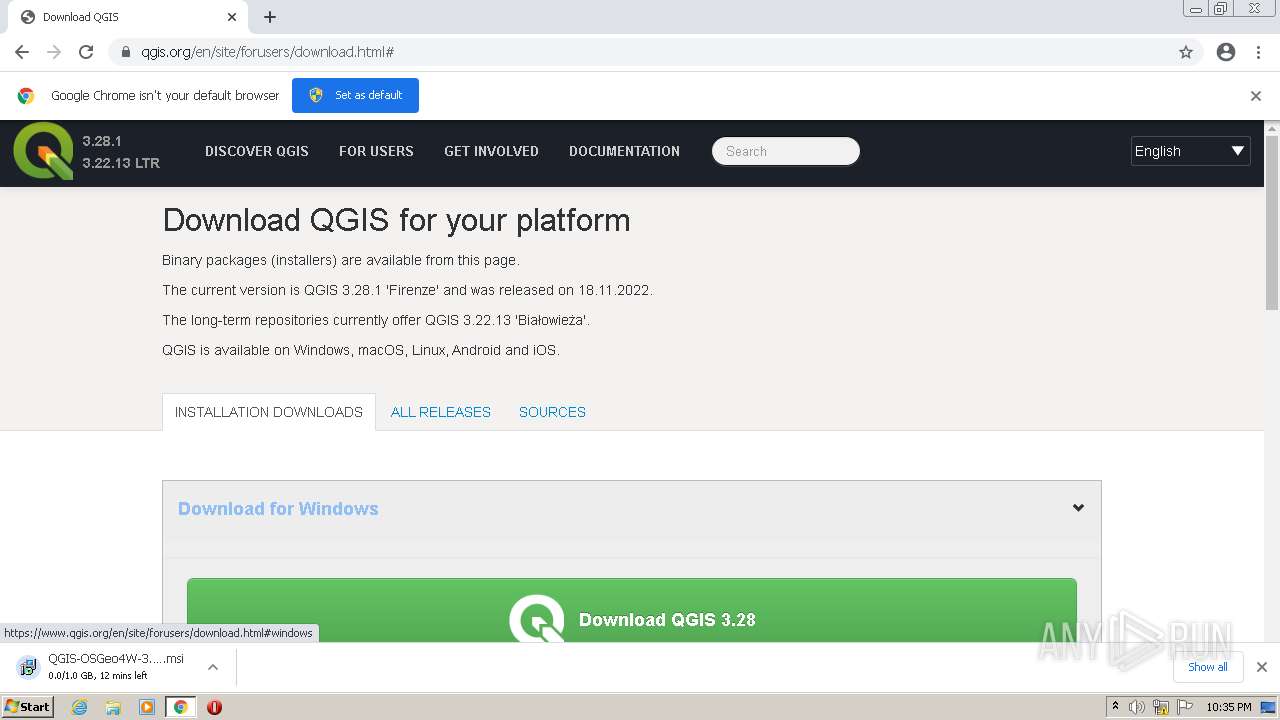The height and width of the screenshot is (720, 1280).
Task: Click the site lock icon in the address bar
Action: 125,52
